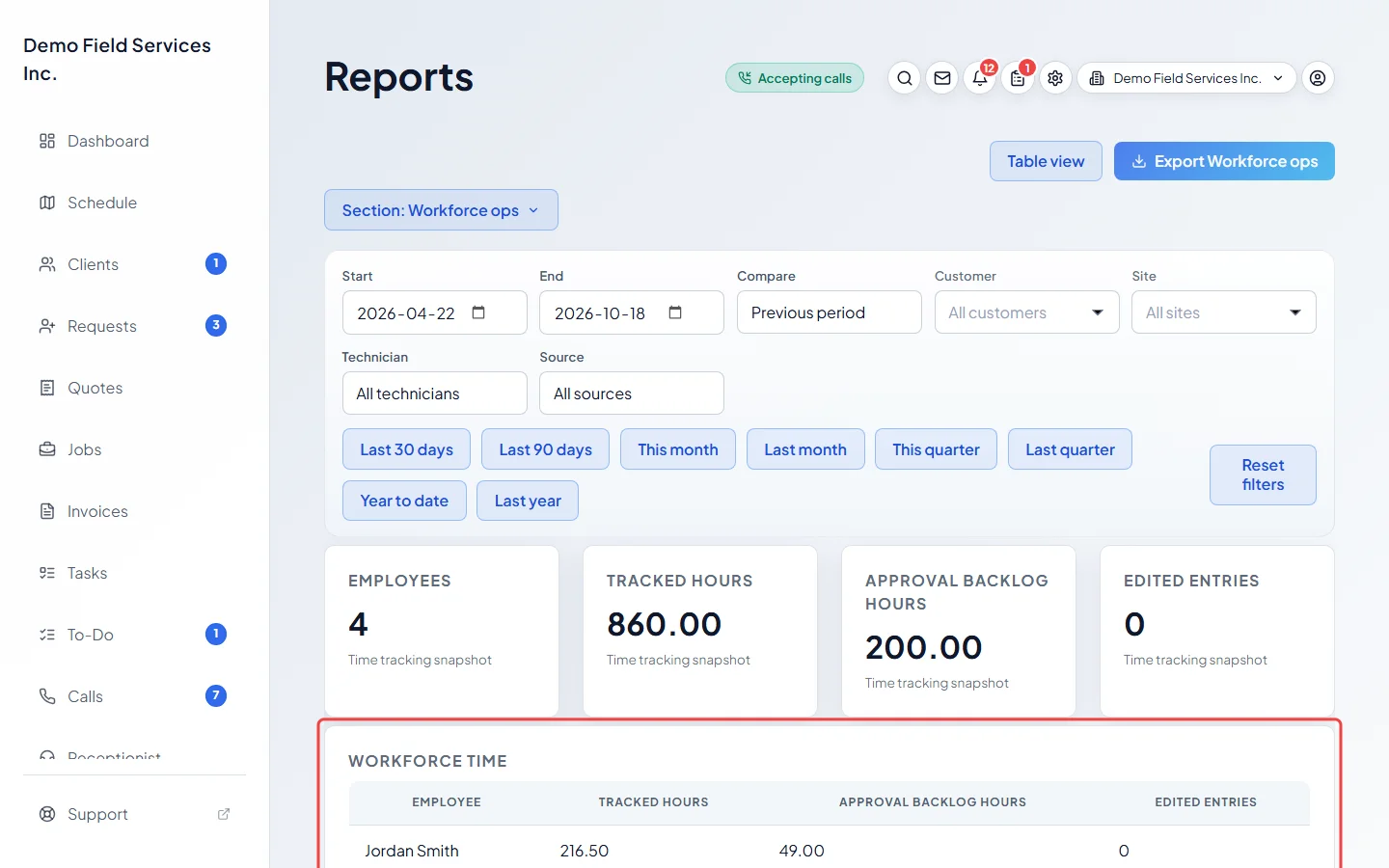
Task: Open the settings gear icon
Action: (x=1055, y=78)
